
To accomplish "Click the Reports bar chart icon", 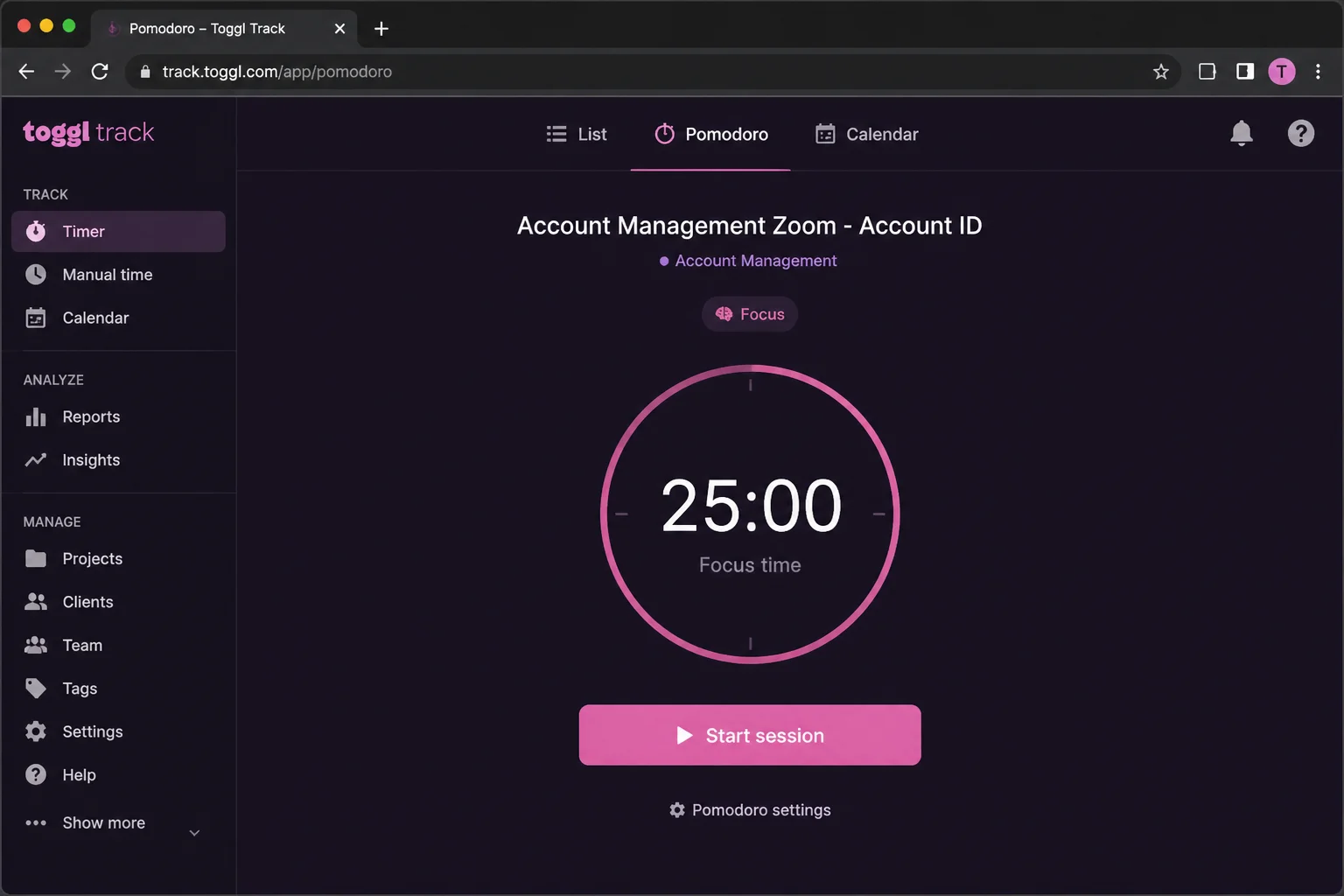I will coord(36,416).
